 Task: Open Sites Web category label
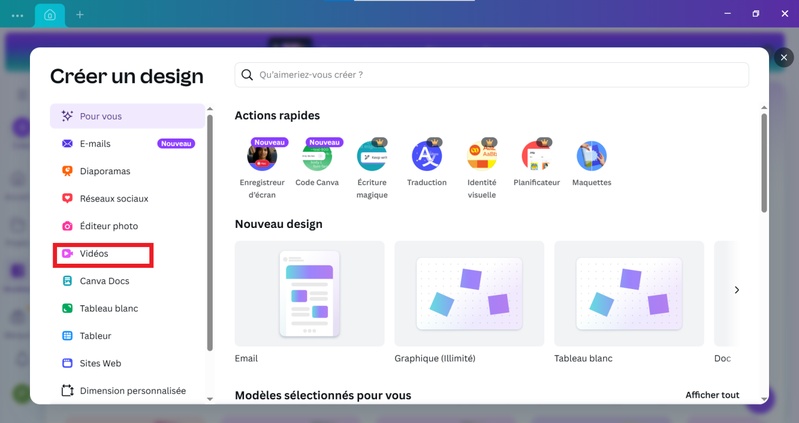coord(100,363)
